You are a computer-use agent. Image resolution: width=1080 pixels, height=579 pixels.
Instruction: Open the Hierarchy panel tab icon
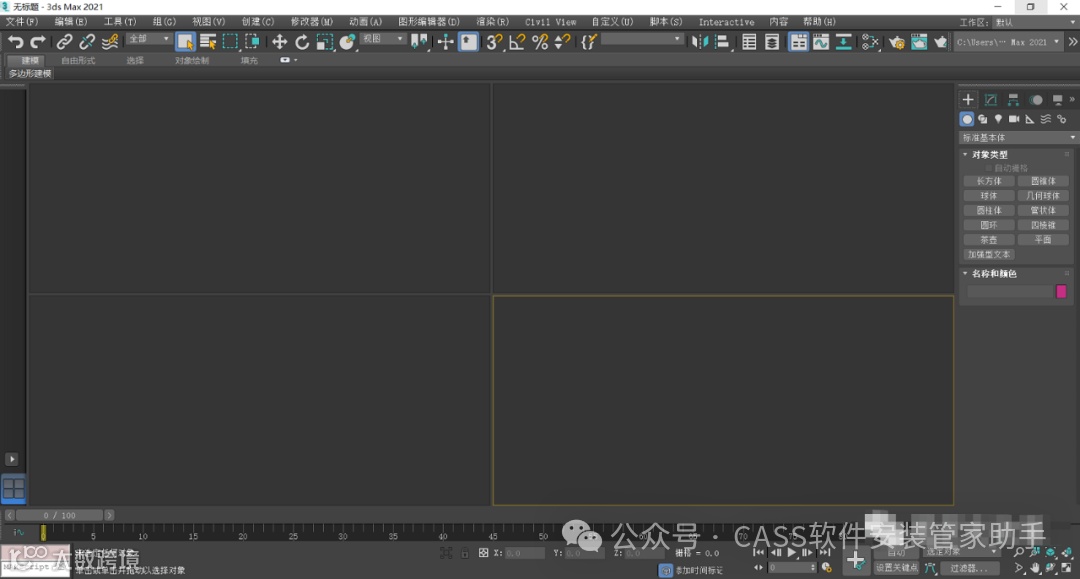pos(1013,100)
